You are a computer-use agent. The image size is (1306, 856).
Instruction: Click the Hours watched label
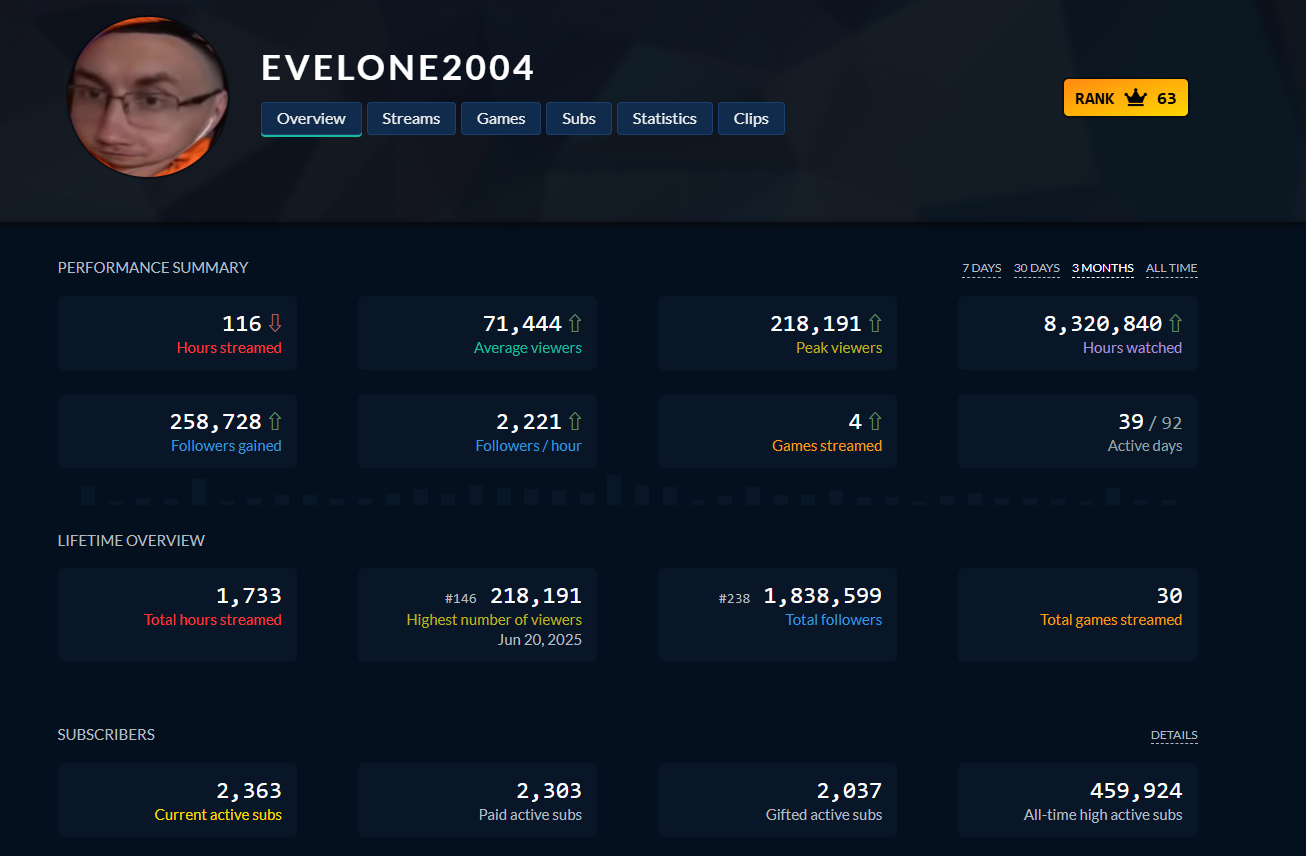pos(1132,348)
